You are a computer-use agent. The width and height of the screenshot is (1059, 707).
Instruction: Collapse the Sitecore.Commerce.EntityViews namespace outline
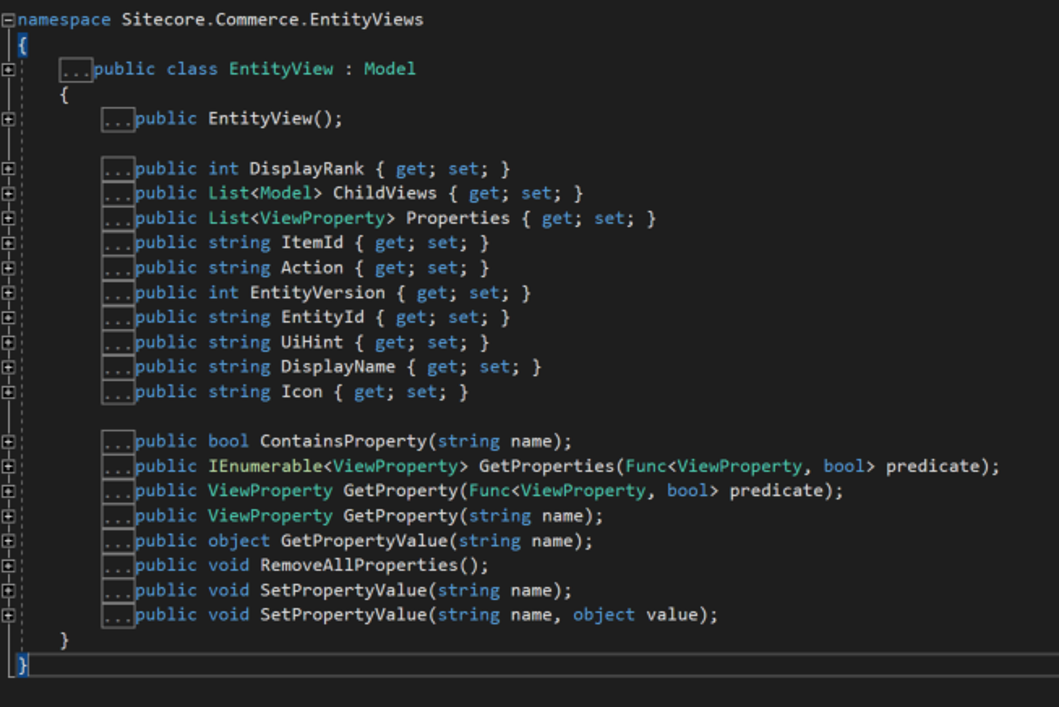(8, 20)
